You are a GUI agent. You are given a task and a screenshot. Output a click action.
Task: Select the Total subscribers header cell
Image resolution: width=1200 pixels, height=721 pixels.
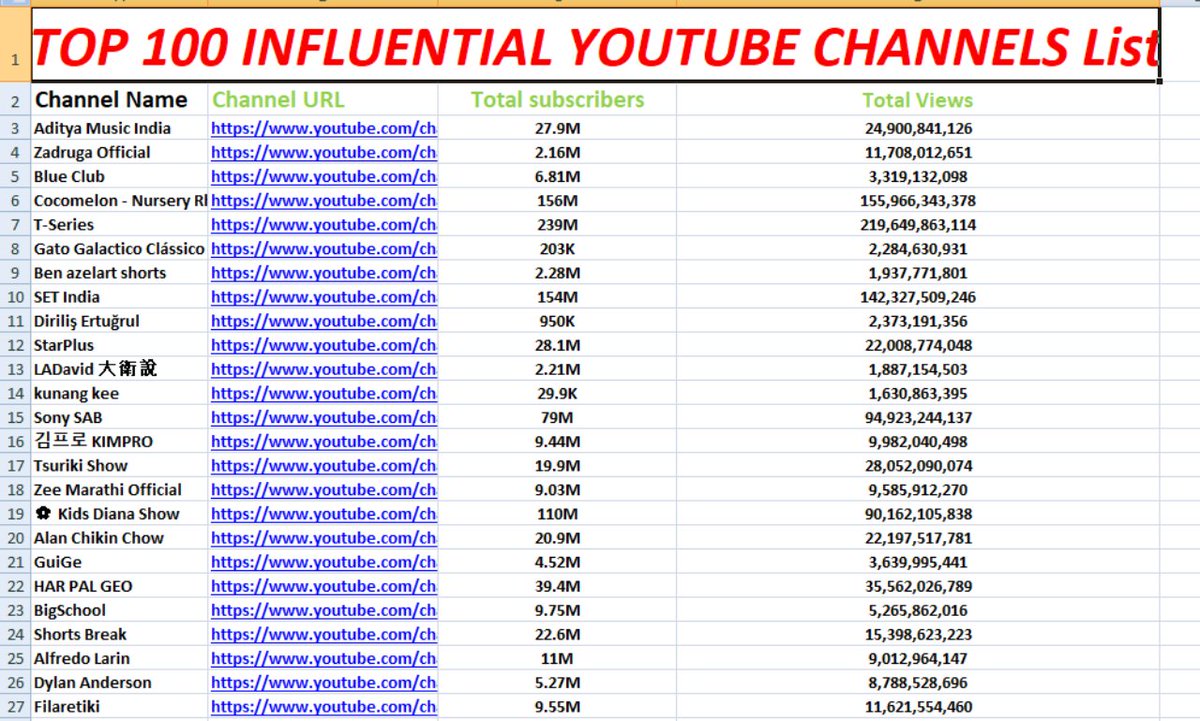[557, 100]
